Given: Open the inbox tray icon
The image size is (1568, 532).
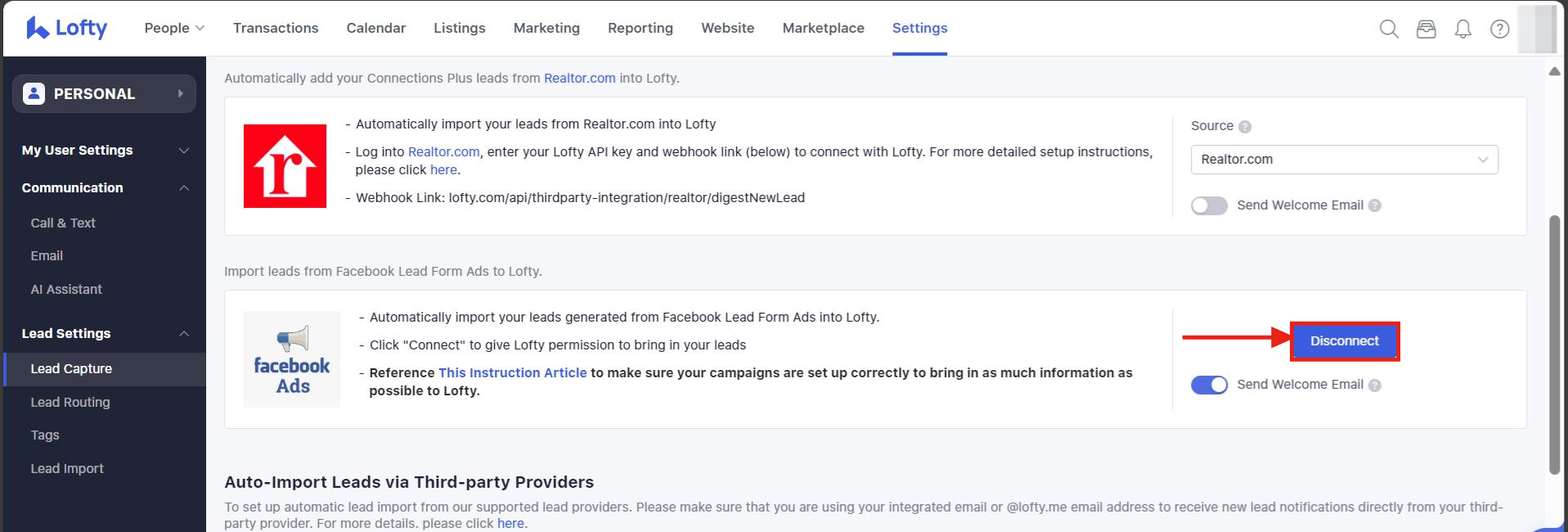Looking at the screenshot, I should tap(1426, 29).
